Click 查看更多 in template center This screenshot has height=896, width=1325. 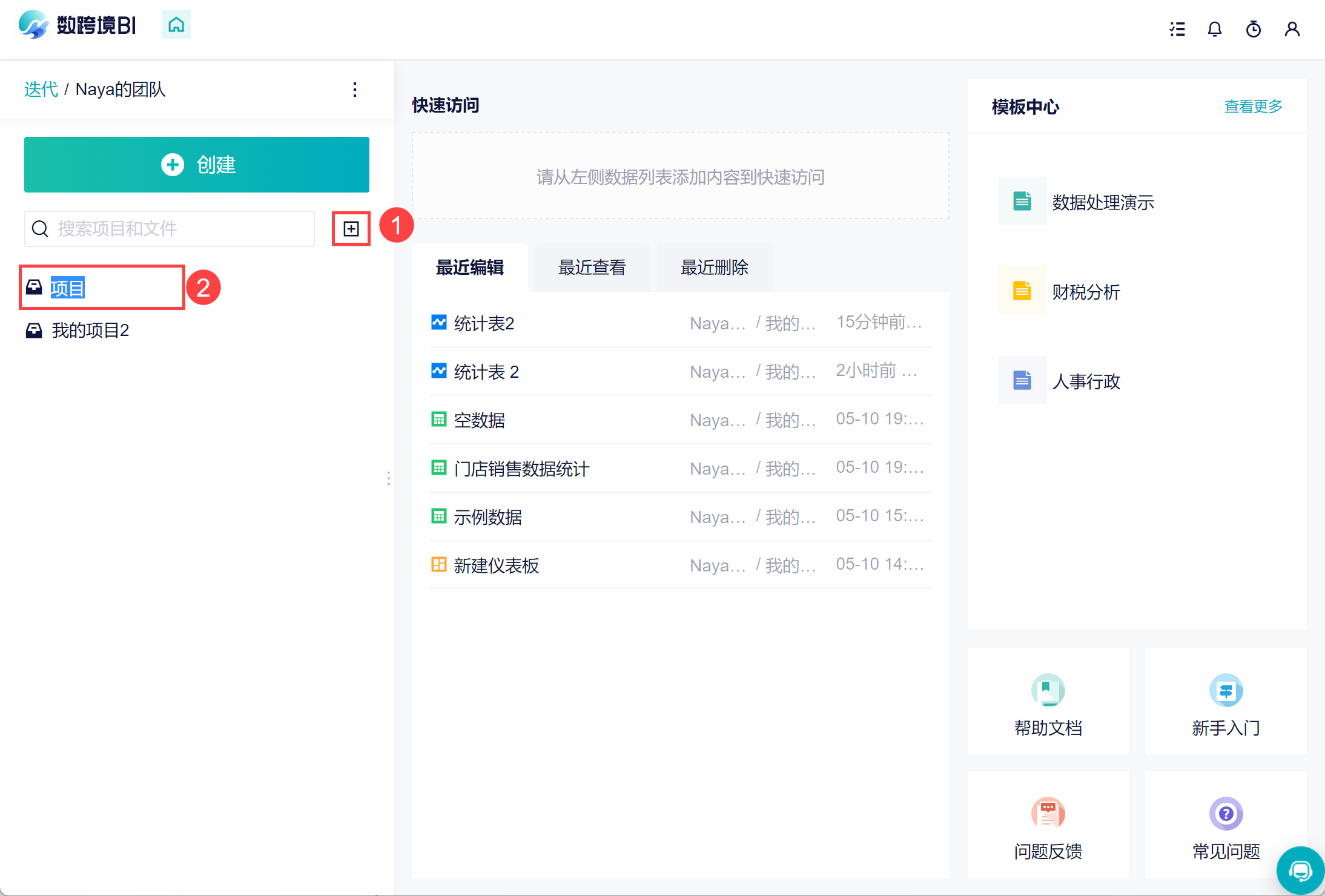coord(1253,107)
